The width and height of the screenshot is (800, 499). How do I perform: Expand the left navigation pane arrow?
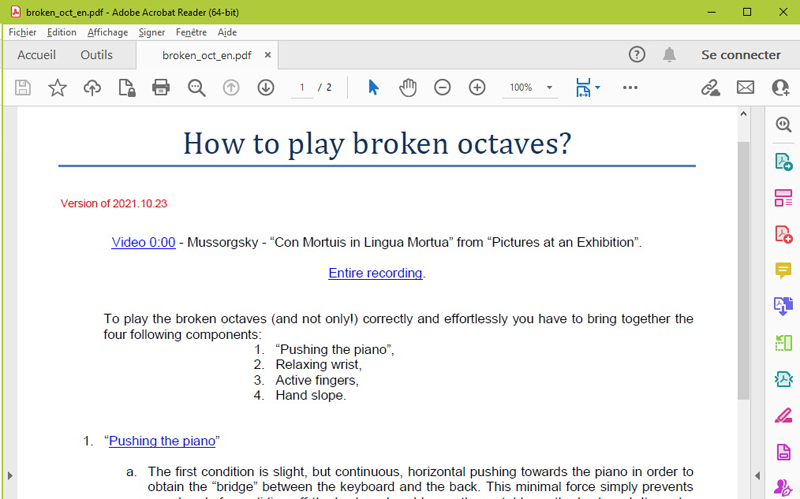[x=8, y=475]
